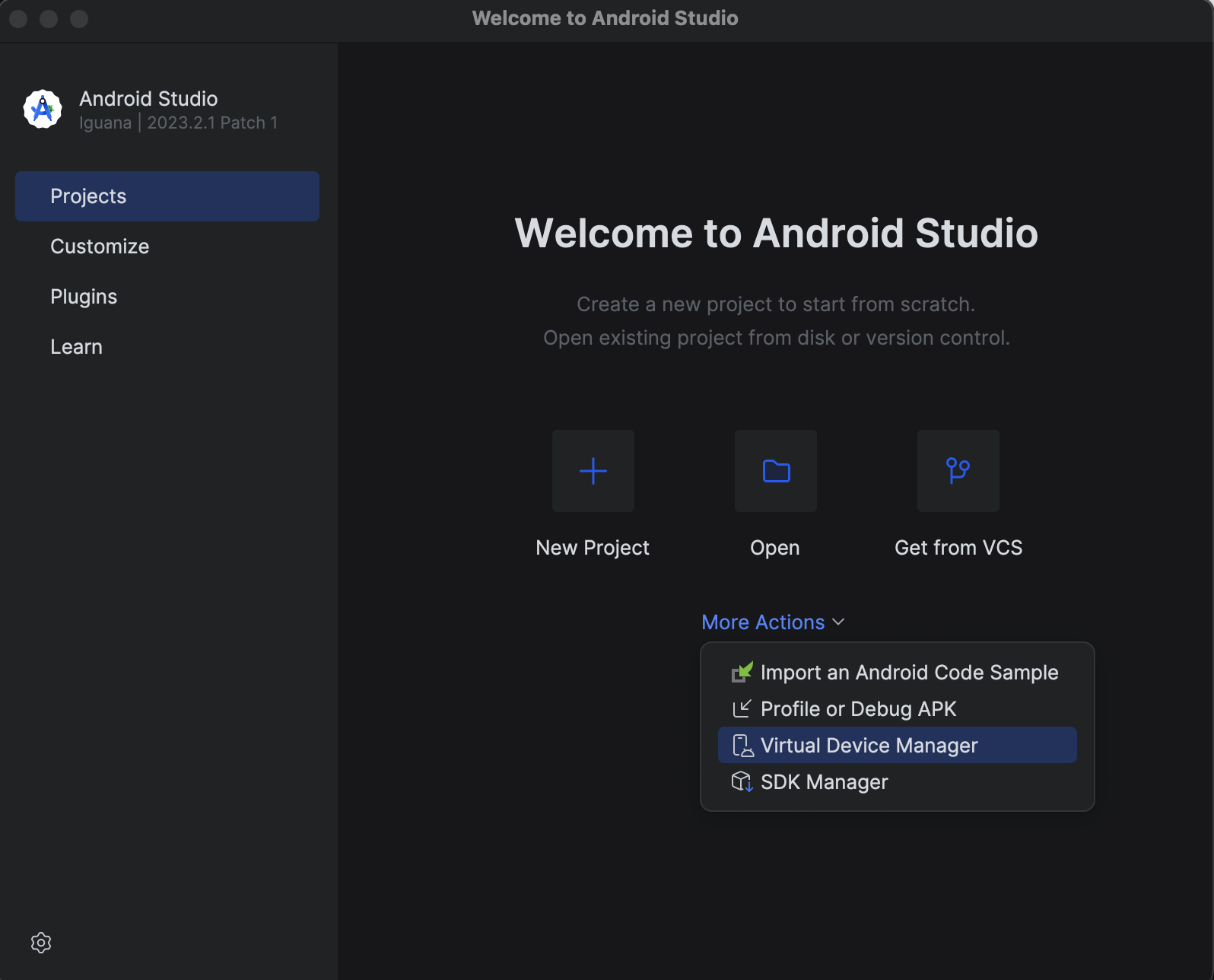Open settings via the gear icon
Screen dimensions: 1214x980
[x=41, y=943]
